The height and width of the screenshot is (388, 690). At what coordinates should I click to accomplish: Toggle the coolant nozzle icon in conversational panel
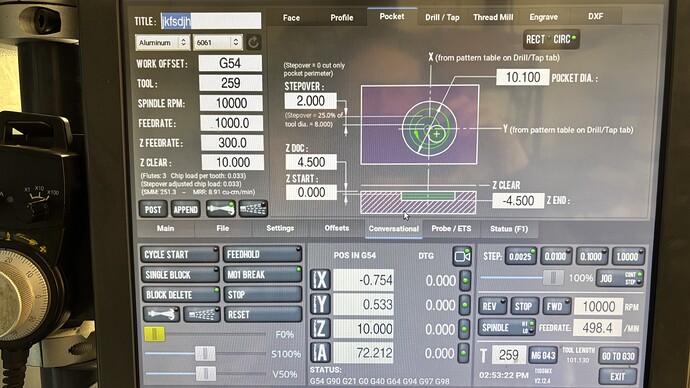[220, 209]
